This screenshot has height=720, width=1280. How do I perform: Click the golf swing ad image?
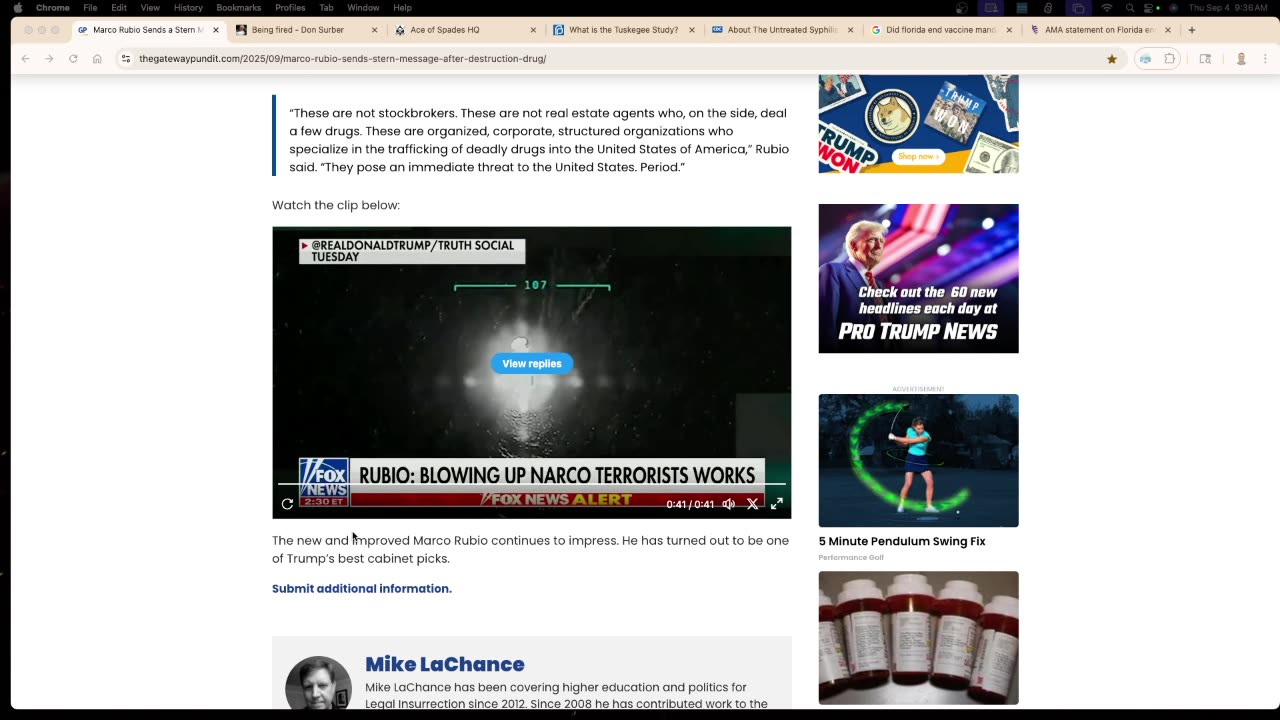coord(918,460)
